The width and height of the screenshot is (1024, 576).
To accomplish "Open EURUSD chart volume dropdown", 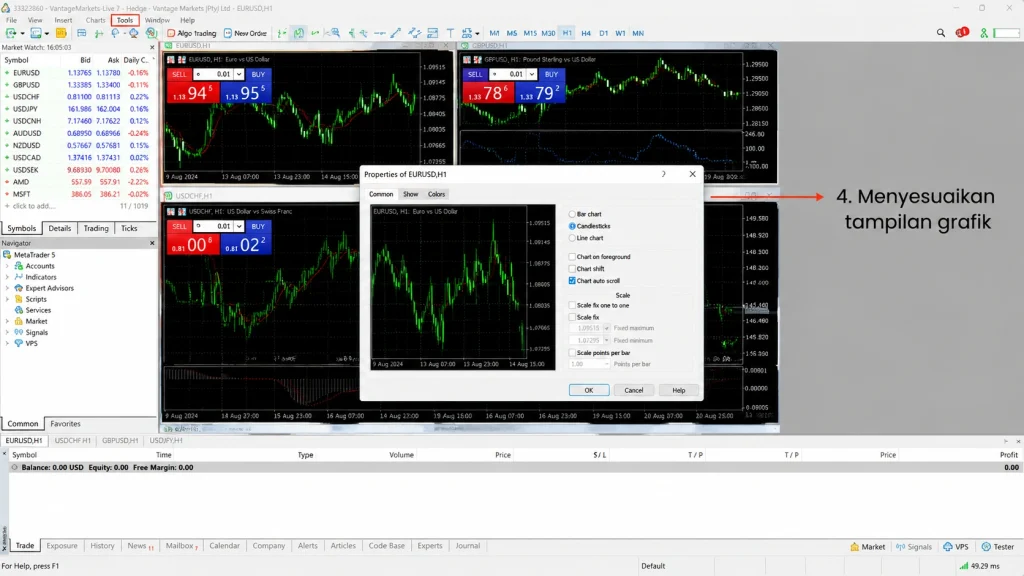I will pyautogui.click(x=239, y=74).
